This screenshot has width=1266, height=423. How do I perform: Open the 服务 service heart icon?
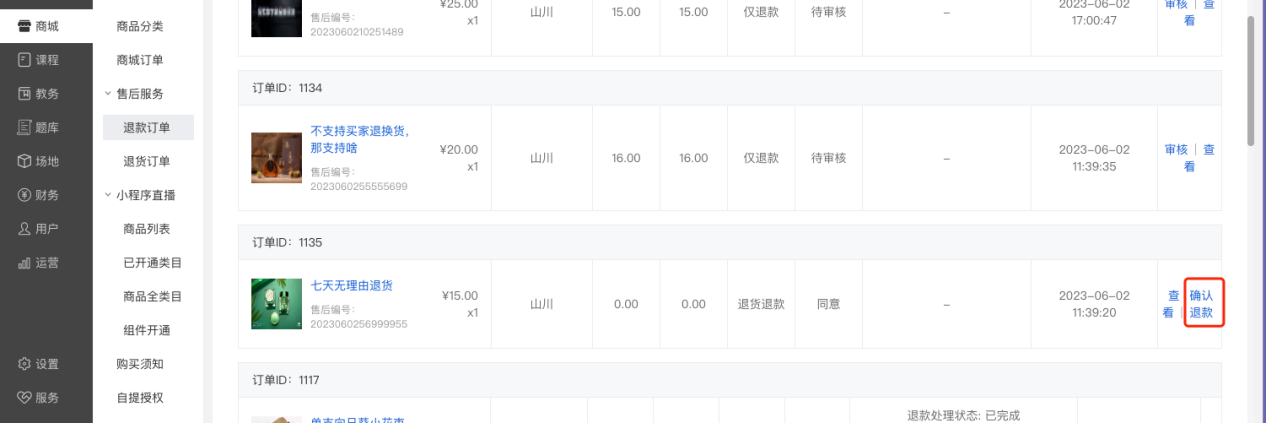24,397
